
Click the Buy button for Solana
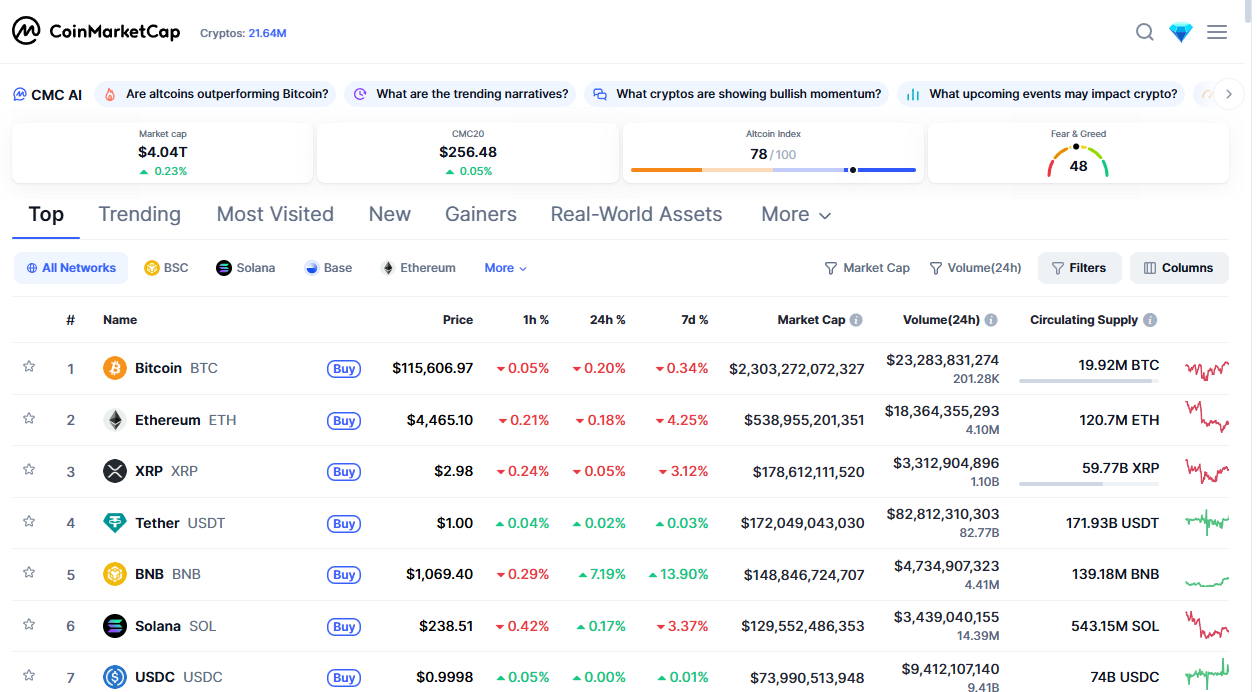point(344,626)
